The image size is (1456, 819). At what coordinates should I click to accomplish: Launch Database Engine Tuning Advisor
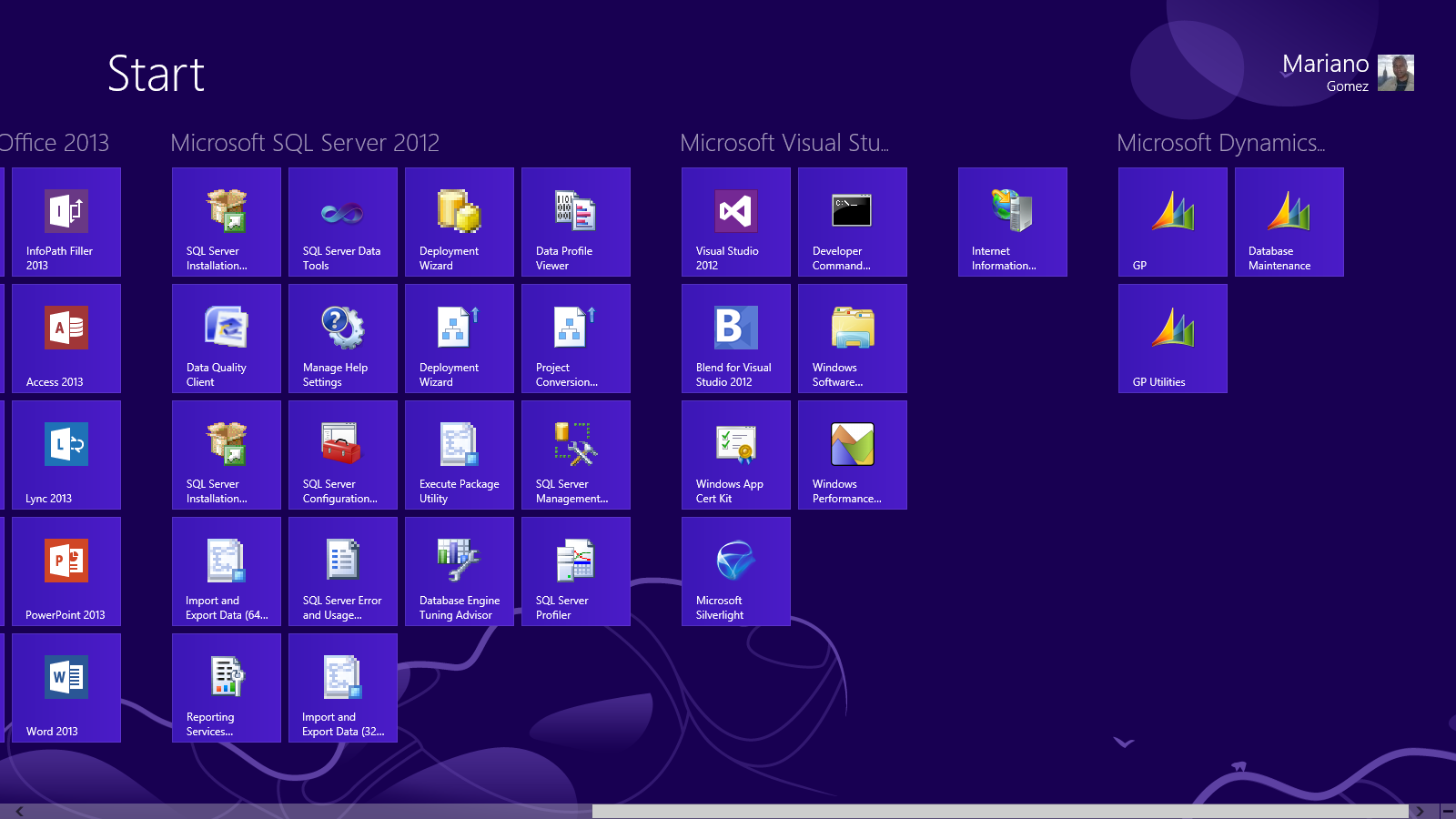coord(459,571)
